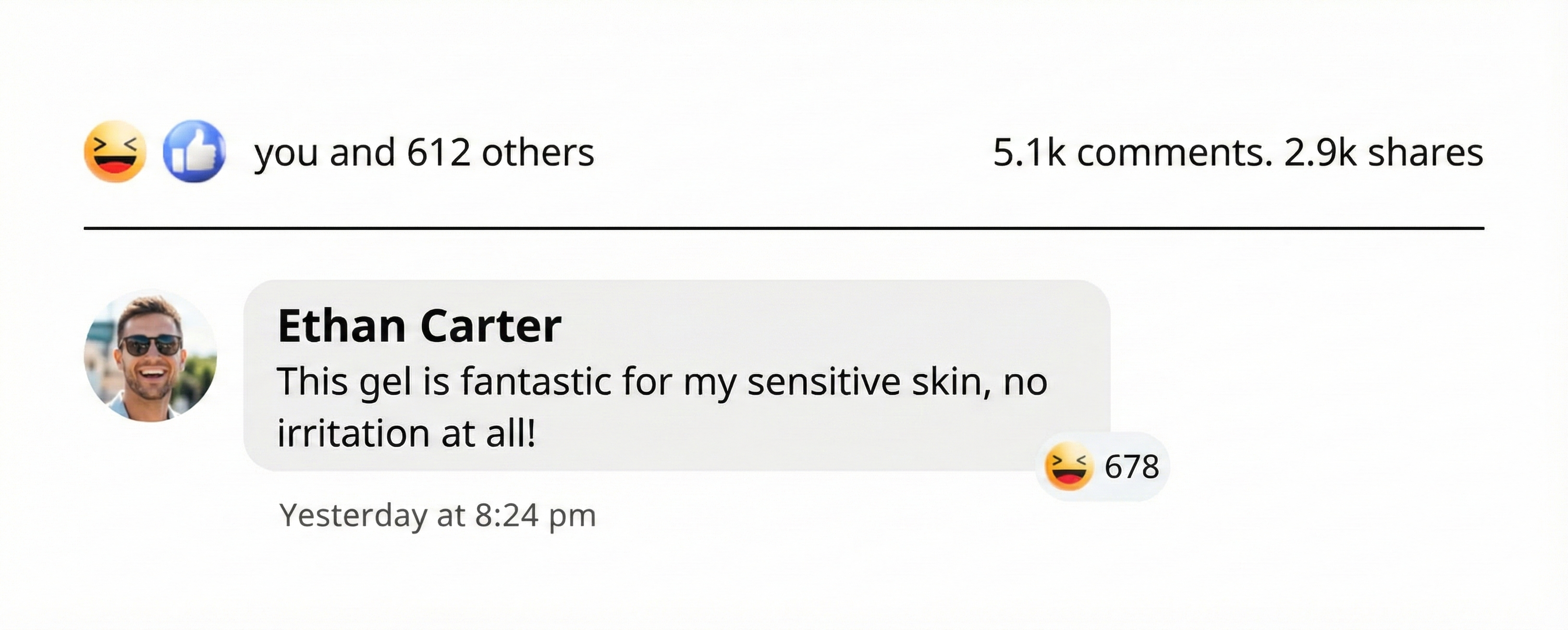Click the Haha emoji in post reactions

point(115,151)
